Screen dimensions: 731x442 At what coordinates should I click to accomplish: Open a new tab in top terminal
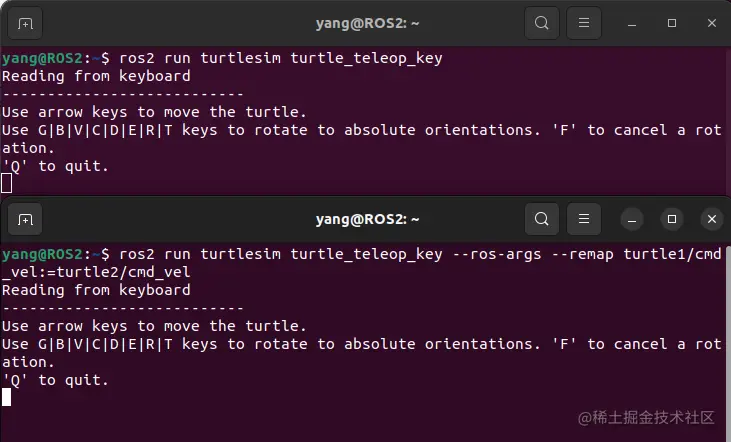pos(25,22)
